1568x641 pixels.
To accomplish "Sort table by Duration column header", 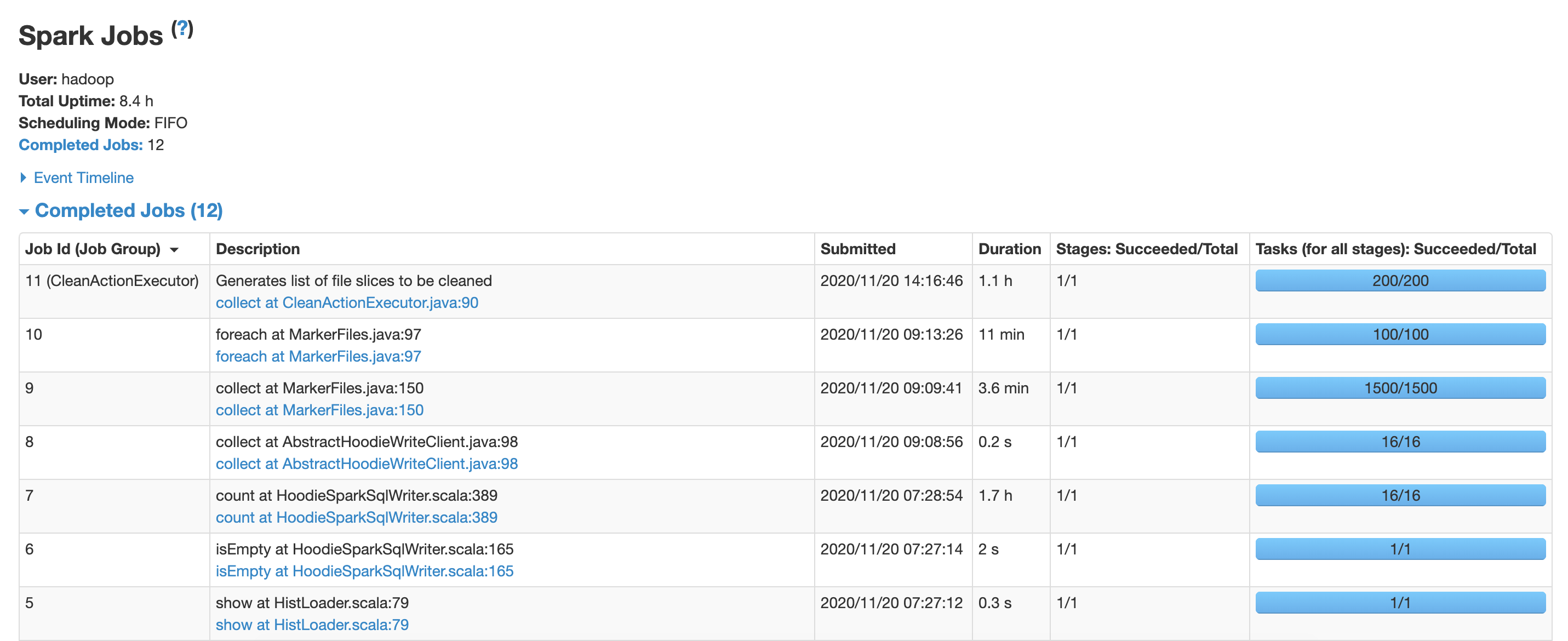I will coord(1009,249).
